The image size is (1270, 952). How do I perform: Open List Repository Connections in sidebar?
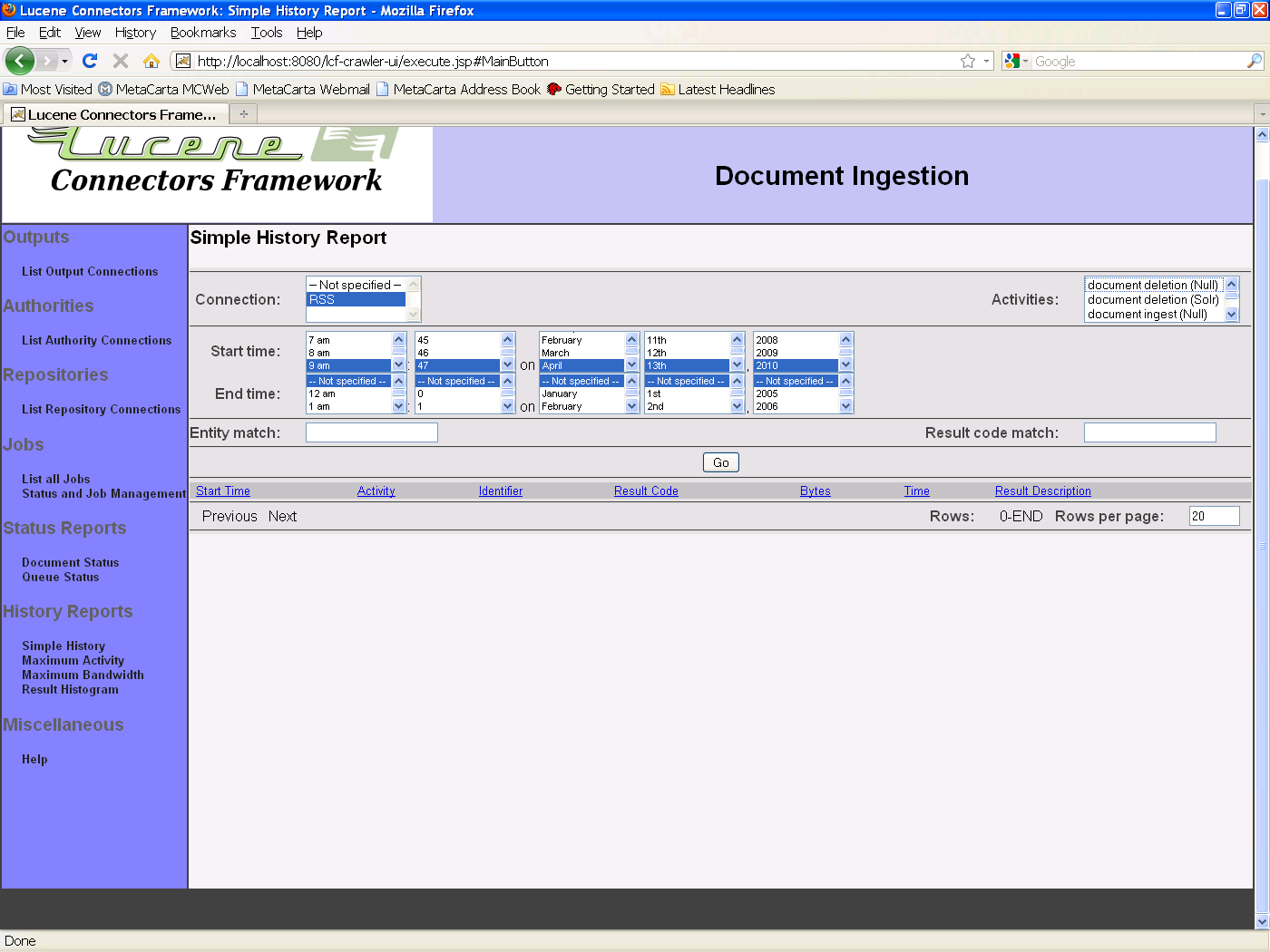tap(102, 409)
